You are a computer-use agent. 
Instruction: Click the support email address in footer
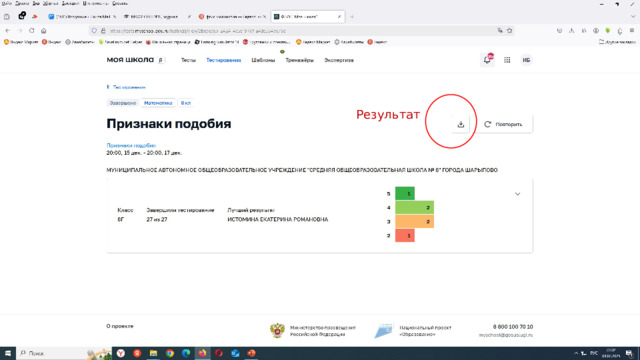[x=506, y=335]
